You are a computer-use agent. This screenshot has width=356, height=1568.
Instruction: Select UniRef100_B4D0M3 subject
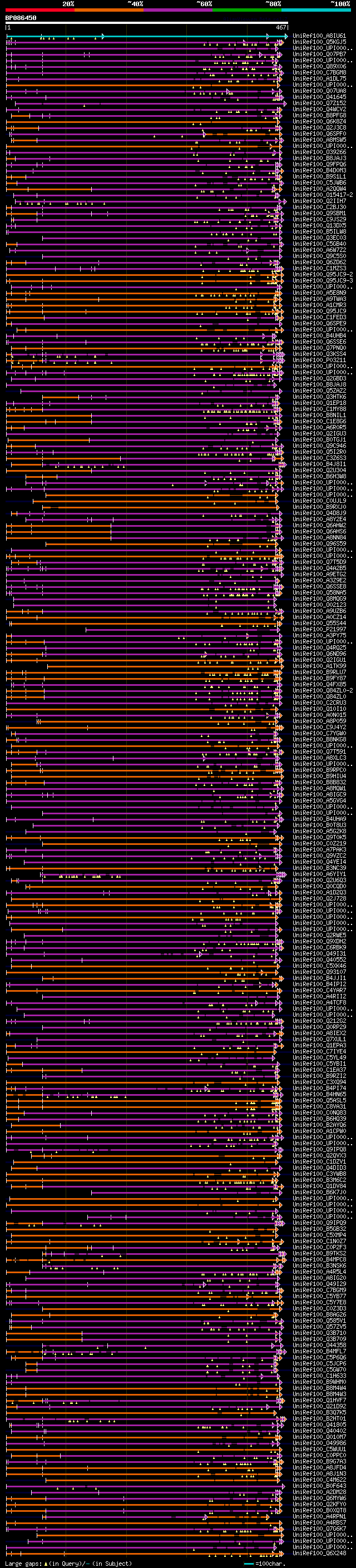pyautogui.click(x=319, y=170)
